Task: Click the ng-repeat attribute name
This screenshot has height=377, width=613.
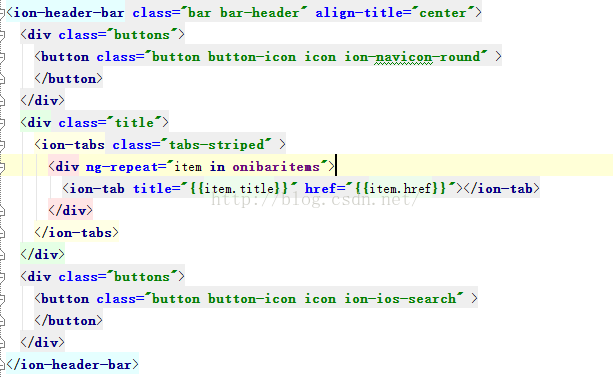Action: click(121, 167)
